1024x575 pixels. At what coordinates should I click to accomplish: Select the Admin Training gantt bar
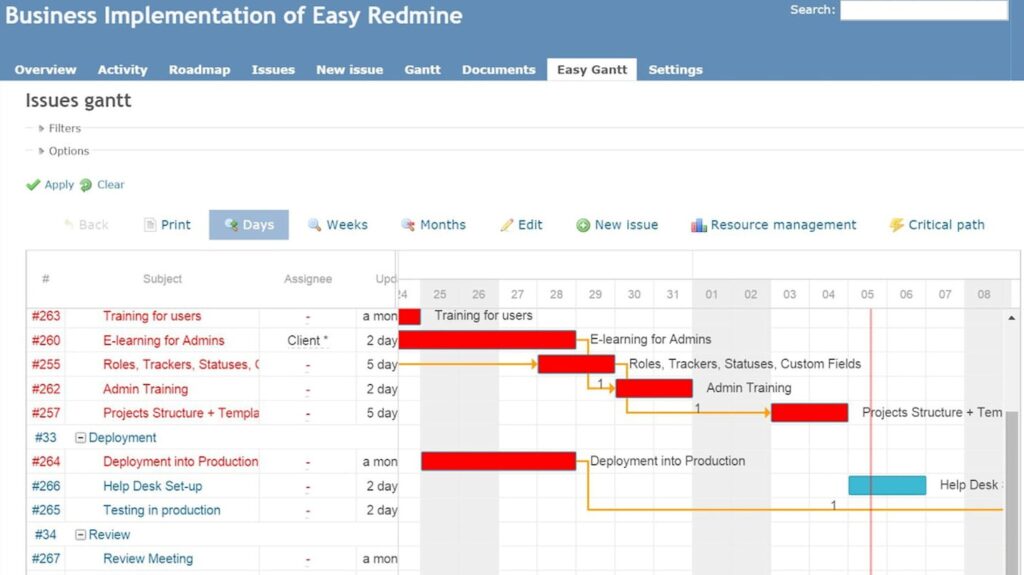click(x=654, y=388)
